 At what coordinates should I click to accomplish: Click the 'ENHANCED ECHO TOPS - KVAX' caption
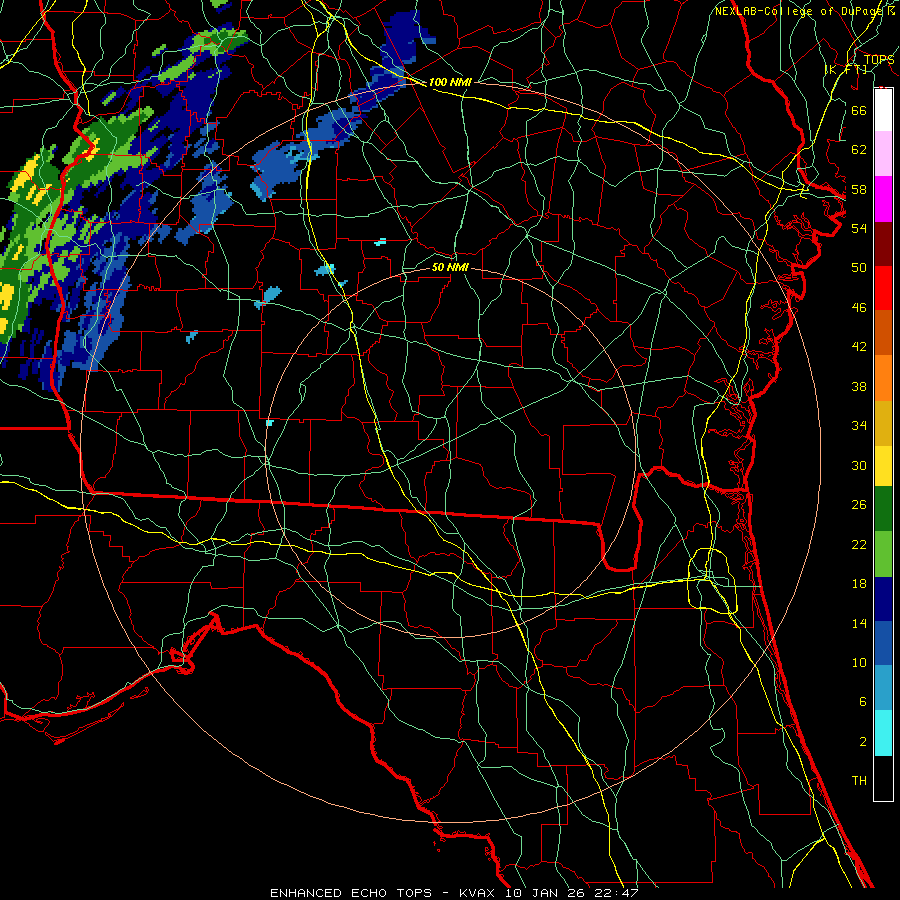[x=382, y=893]
